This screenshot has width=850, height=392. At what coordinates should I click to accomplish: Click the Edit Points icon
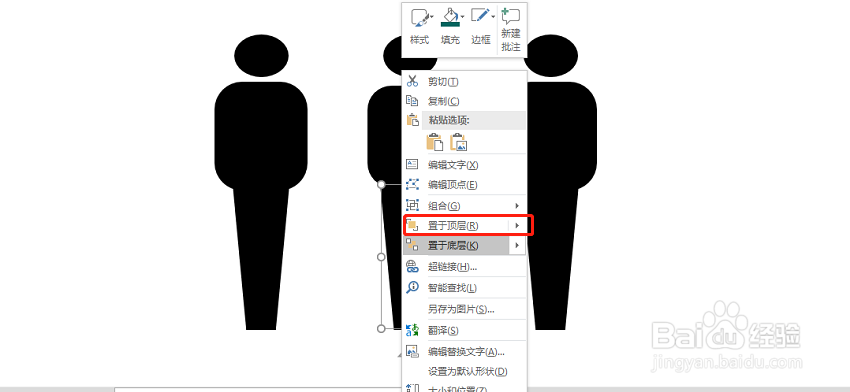point(413,184)
